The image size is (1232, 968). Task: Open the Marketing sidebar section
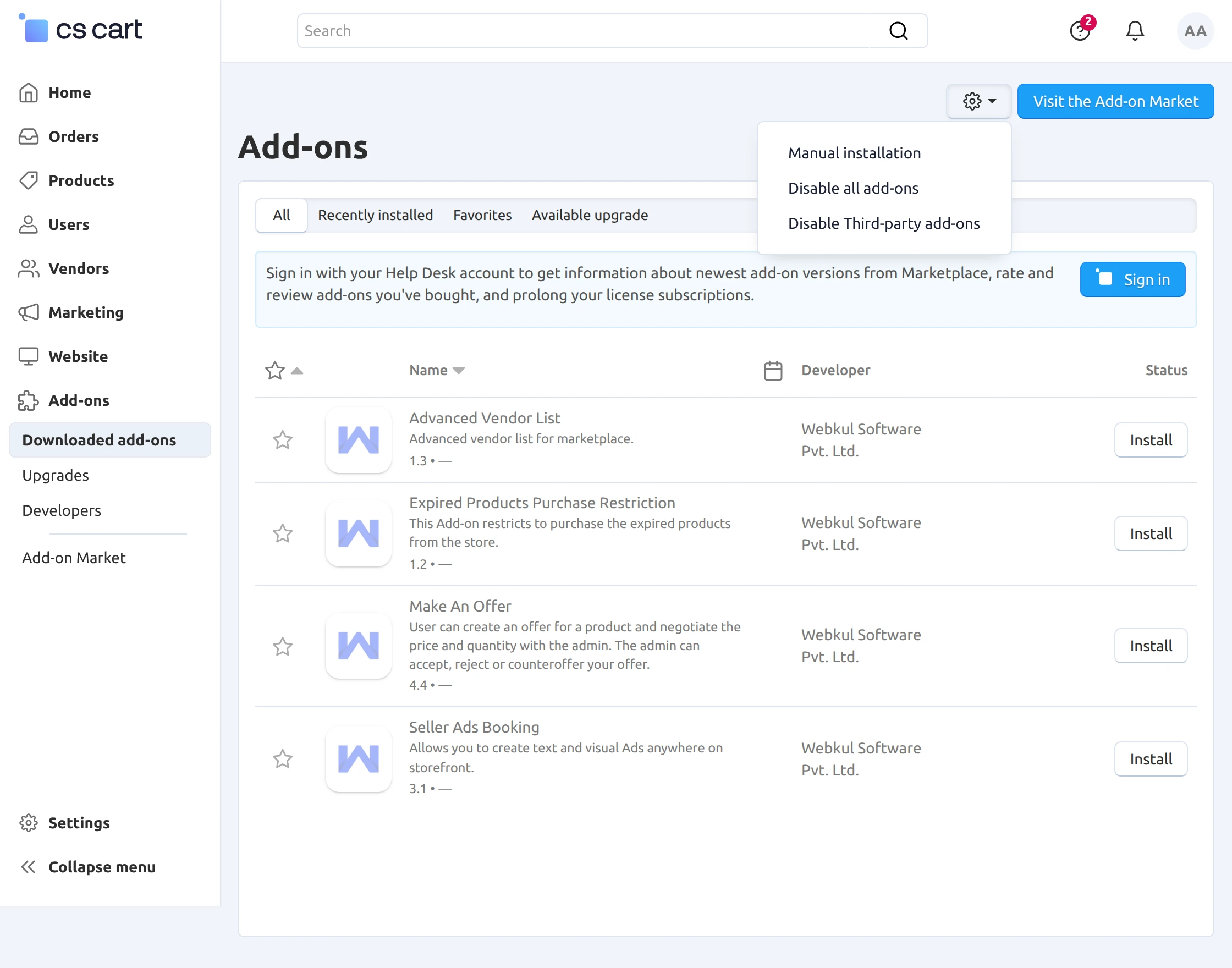click(x=86, y=312)
